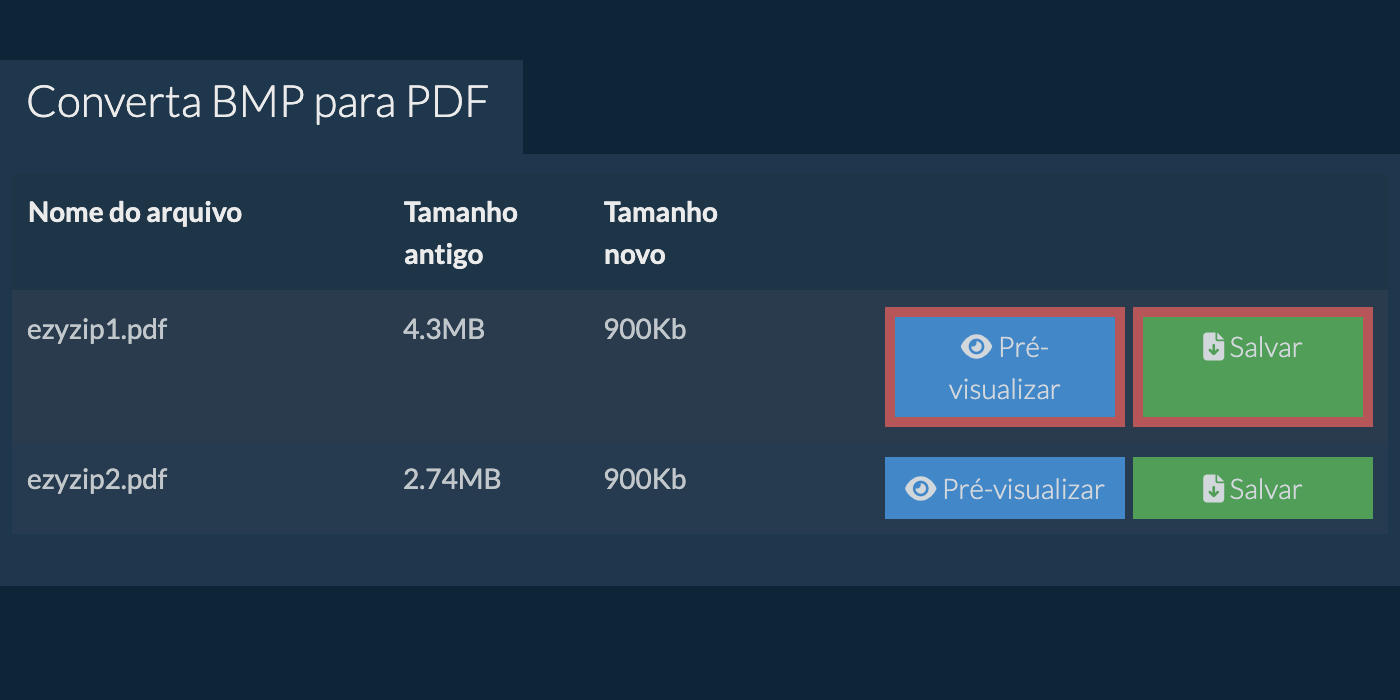Click the 900Kb new size for ezyzip2.pdf
The height and width of the screenshot is (700, 1400).
point(645,480)
